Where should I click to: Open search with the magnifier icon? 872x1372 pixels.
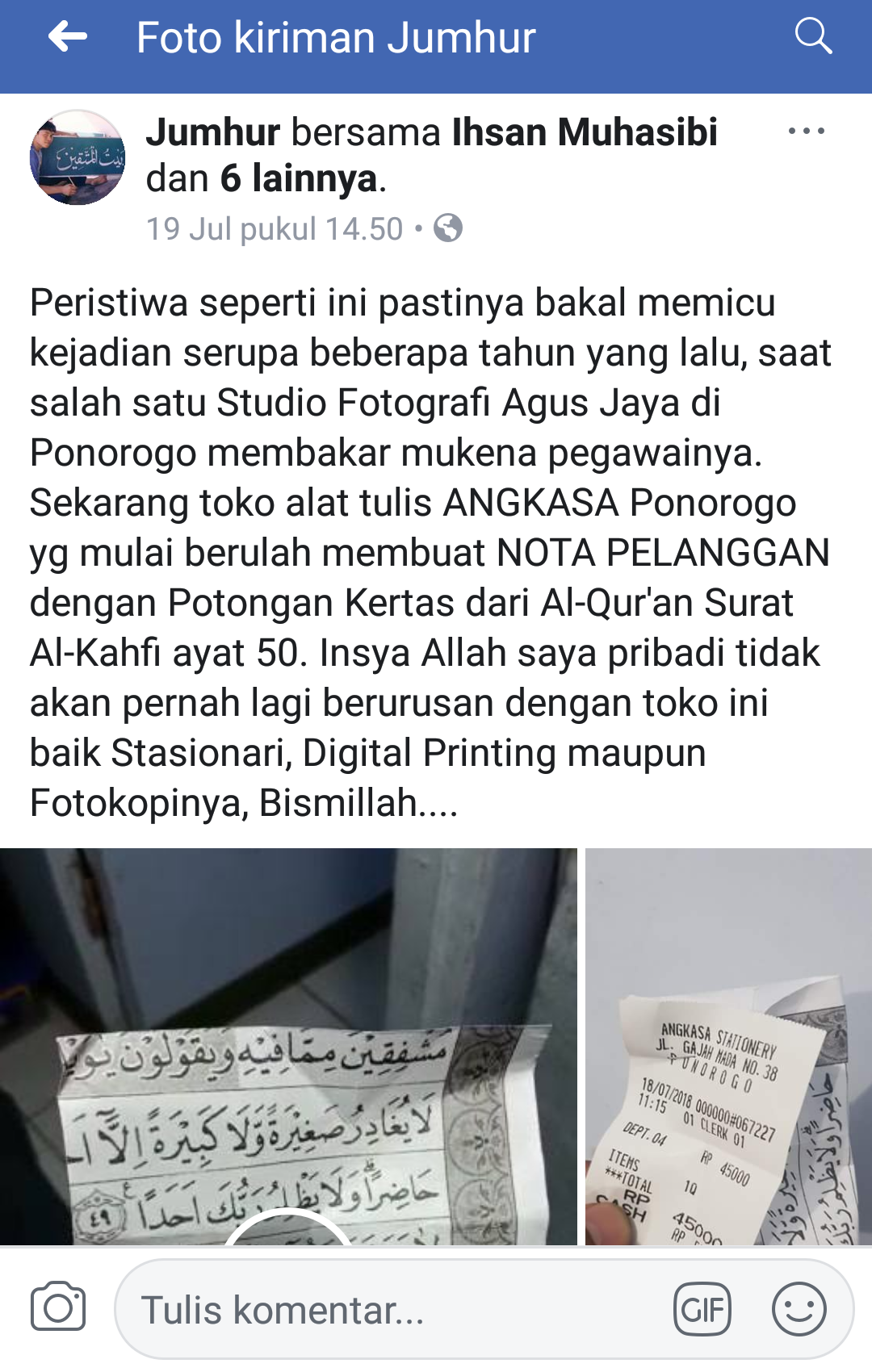click(x=813, y=36)
